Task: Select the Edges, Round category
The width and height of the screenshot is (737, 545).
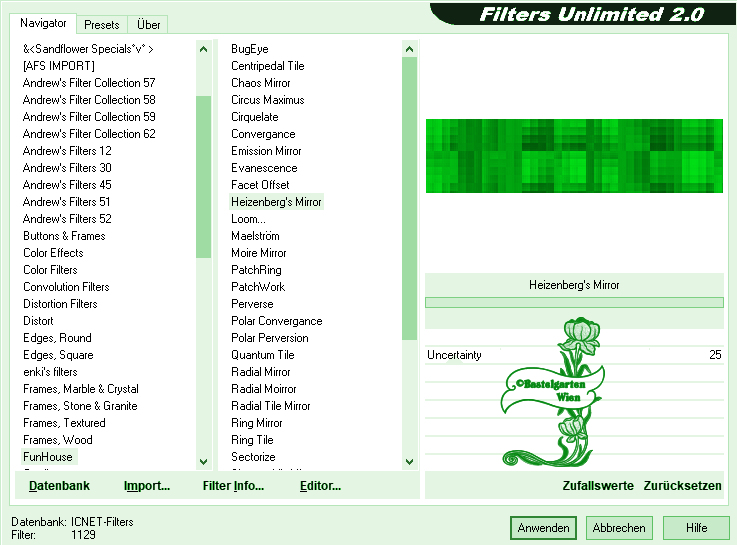Action: [x=57, y=338]
